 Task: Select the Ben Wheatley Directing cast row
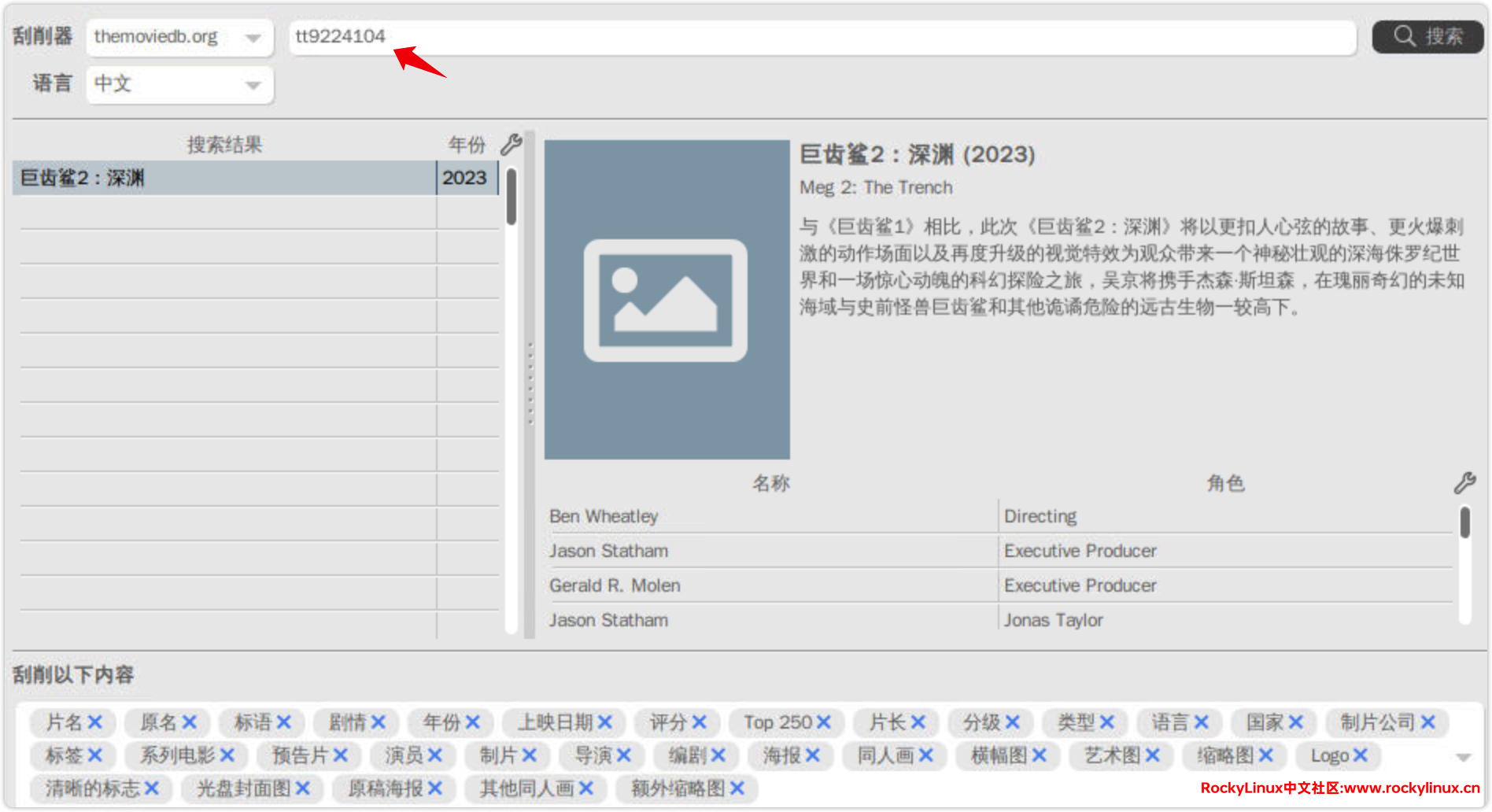(771, 516)
